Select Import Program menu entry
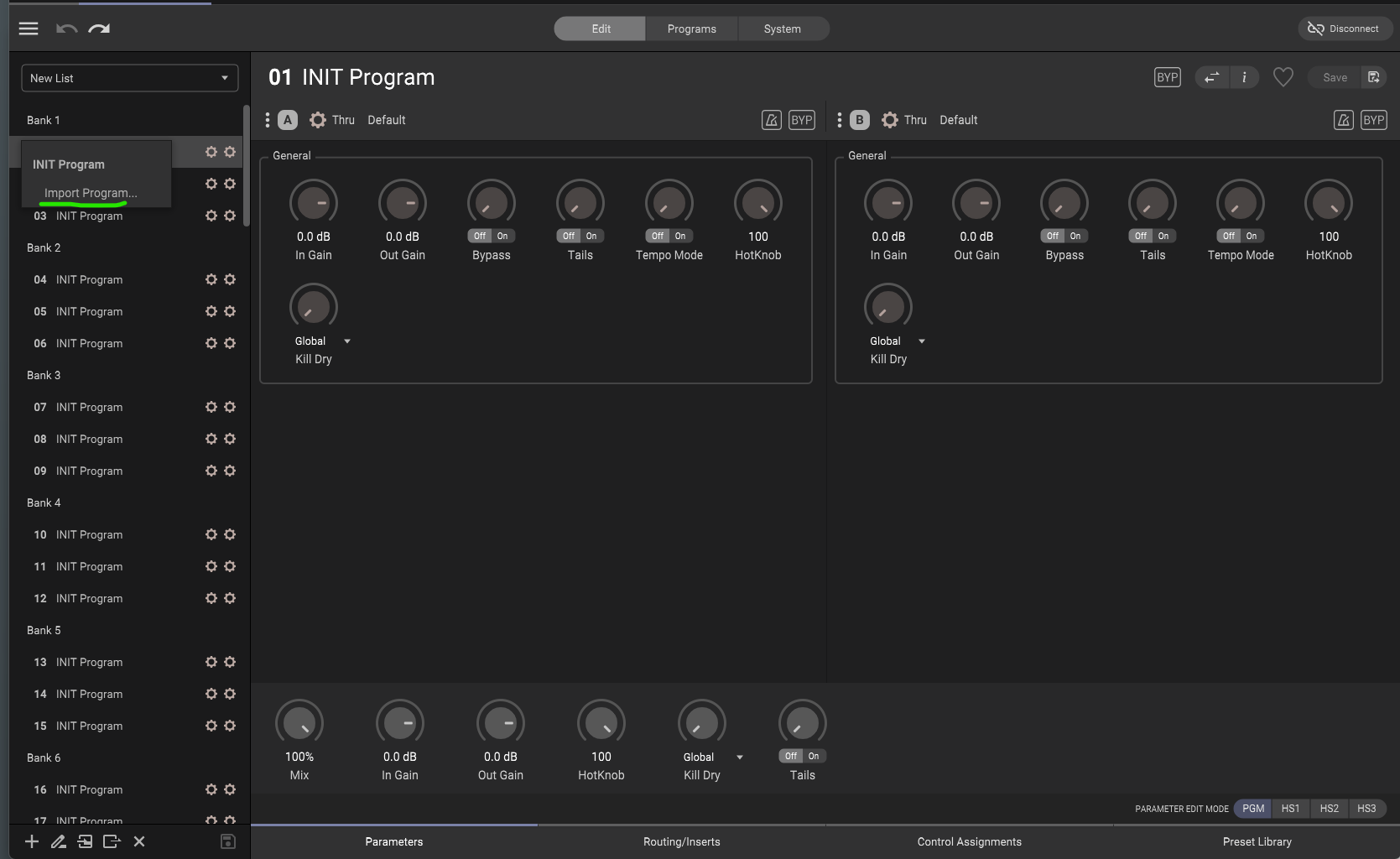 click(91, 193)
